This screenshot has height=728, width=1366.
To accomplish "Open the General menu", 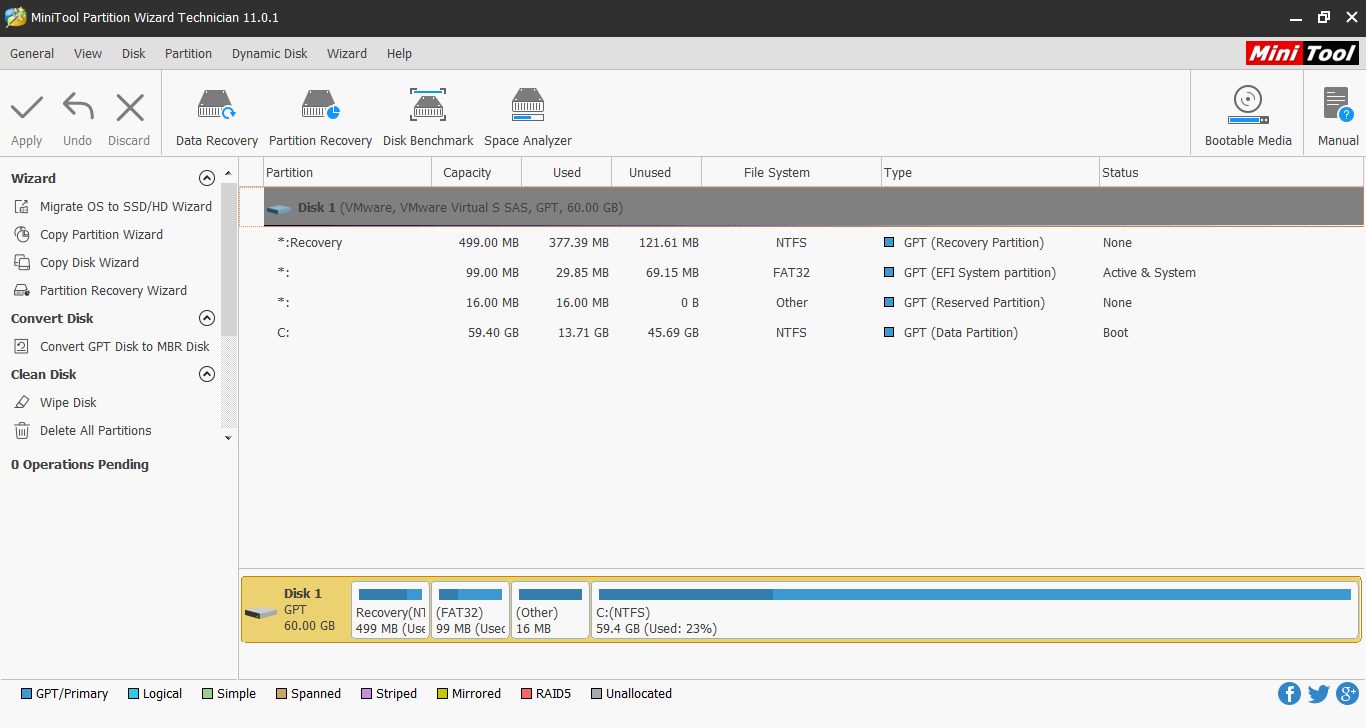I will [32, 53].
